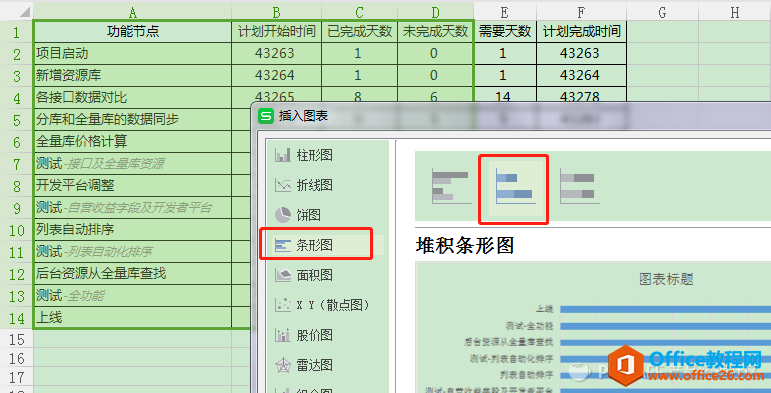
Task: Click the 未完成天数 header cell
Action: [435, 32]
